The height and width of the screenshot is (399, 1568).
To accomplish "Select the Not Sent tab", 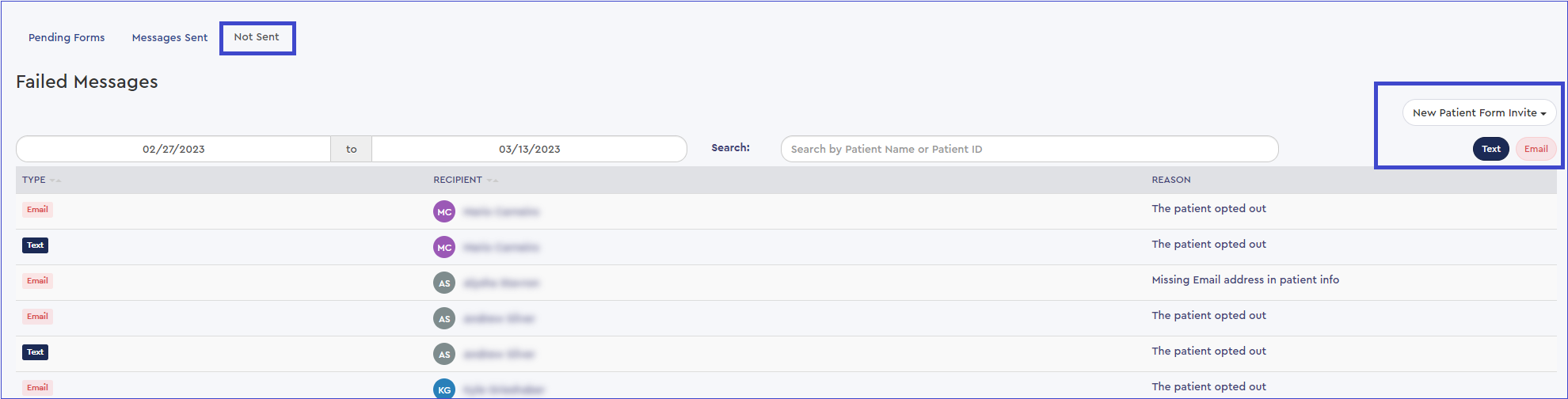I will pyautogui.click(x=257, y=37).
